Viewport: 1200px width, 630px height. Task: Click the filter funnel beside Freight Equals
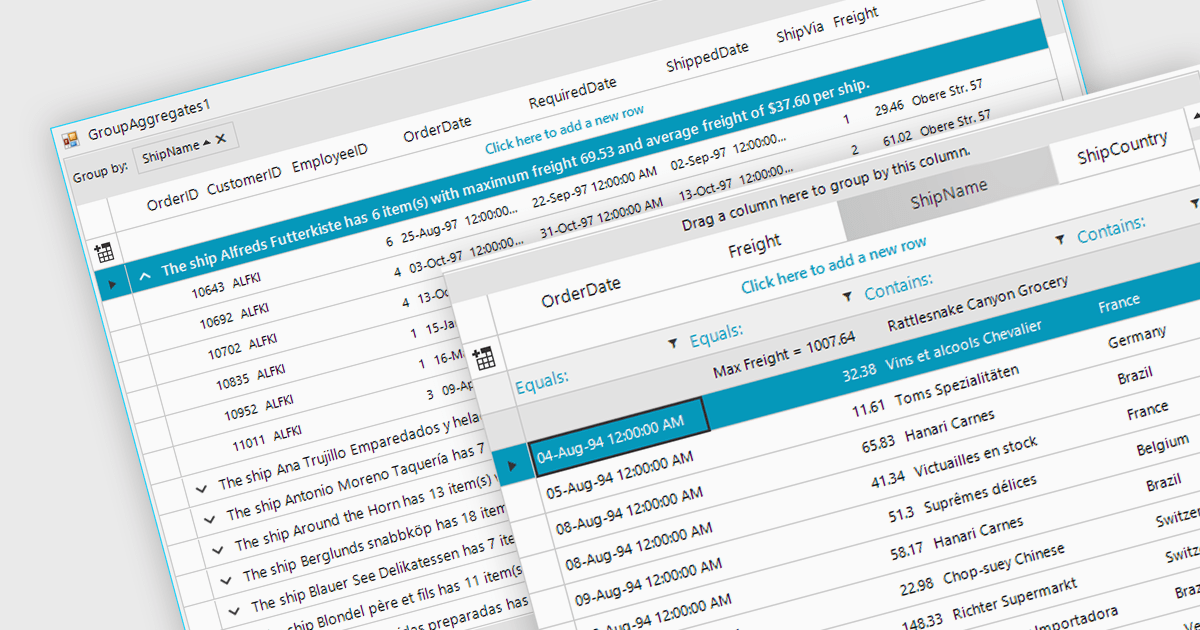pyautogui.click(x=674, y=343)
